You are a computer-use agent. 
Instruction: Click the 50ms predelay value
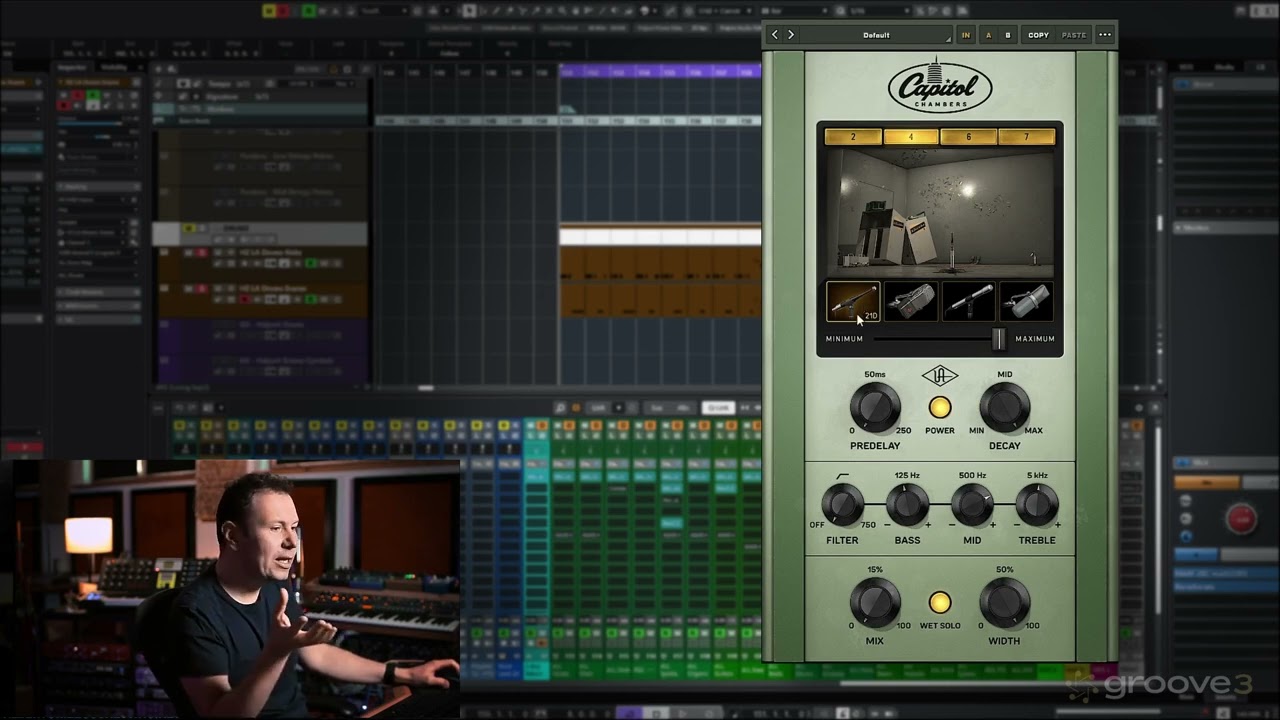[x=875, y=375]
